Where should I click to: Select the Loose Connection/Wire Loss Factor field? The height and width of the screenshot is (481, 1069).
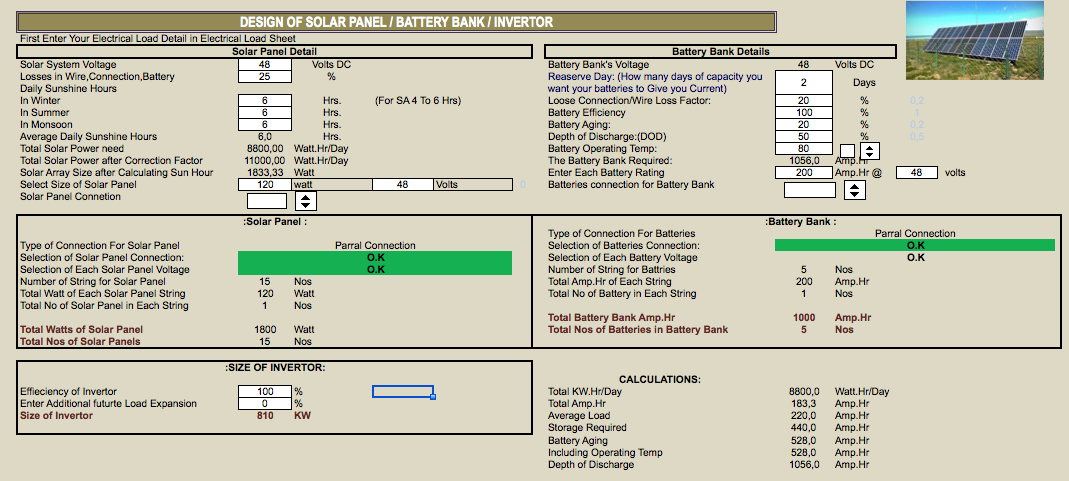pyautogui.click(x=804, y=101)
